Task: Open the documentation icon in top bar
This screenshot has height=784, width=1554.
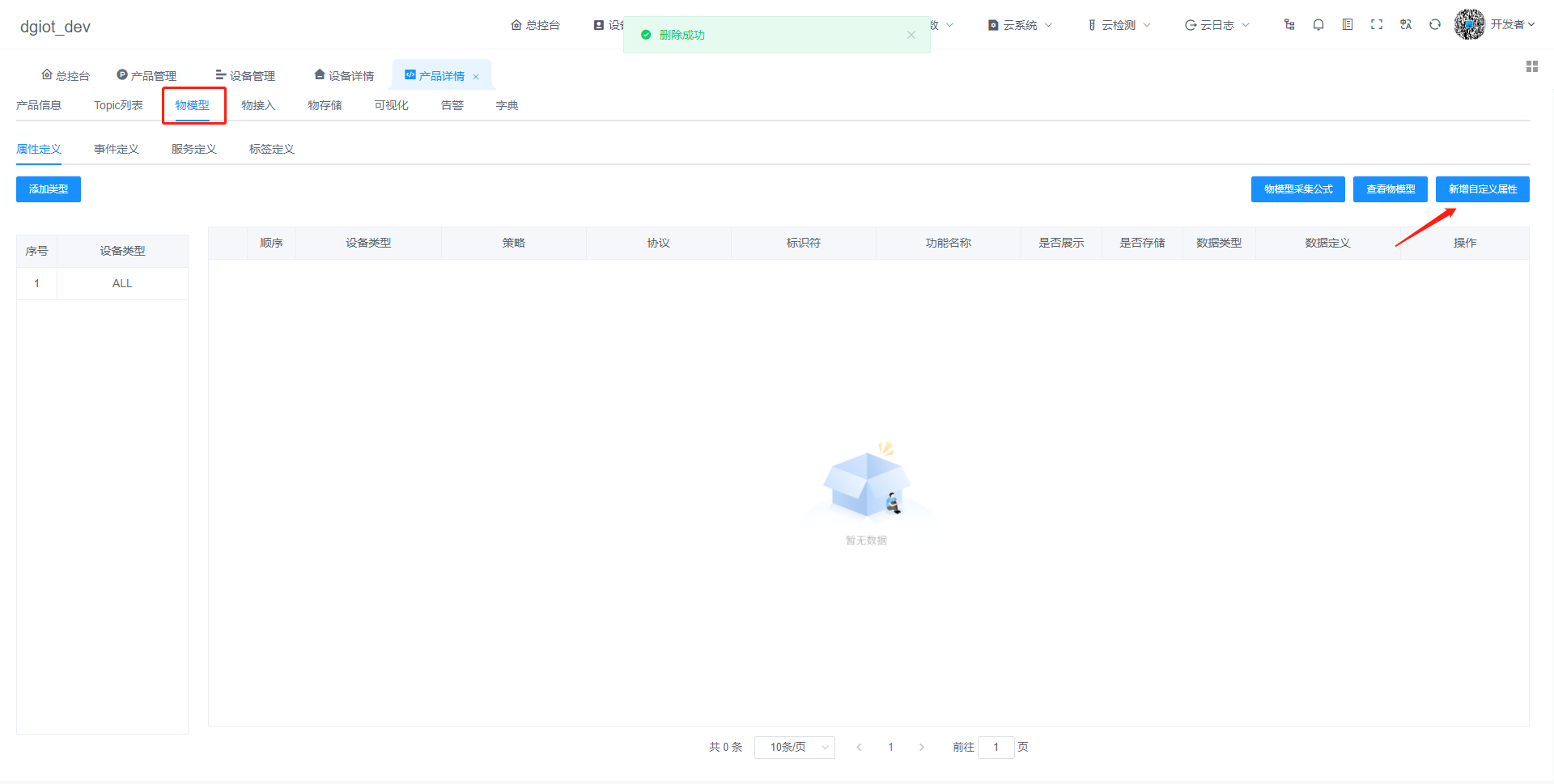Action: point(1348,25)
